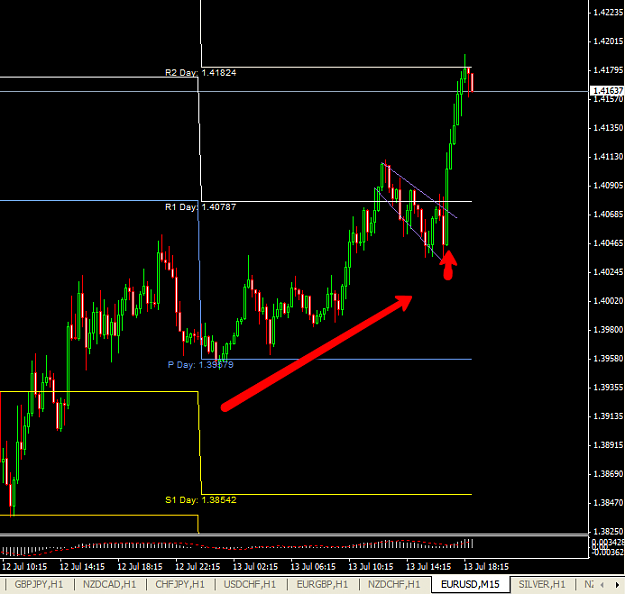Select the current price tag 1.41637
Viewport: 625px width, 594px height.
(x=607, y=91)
